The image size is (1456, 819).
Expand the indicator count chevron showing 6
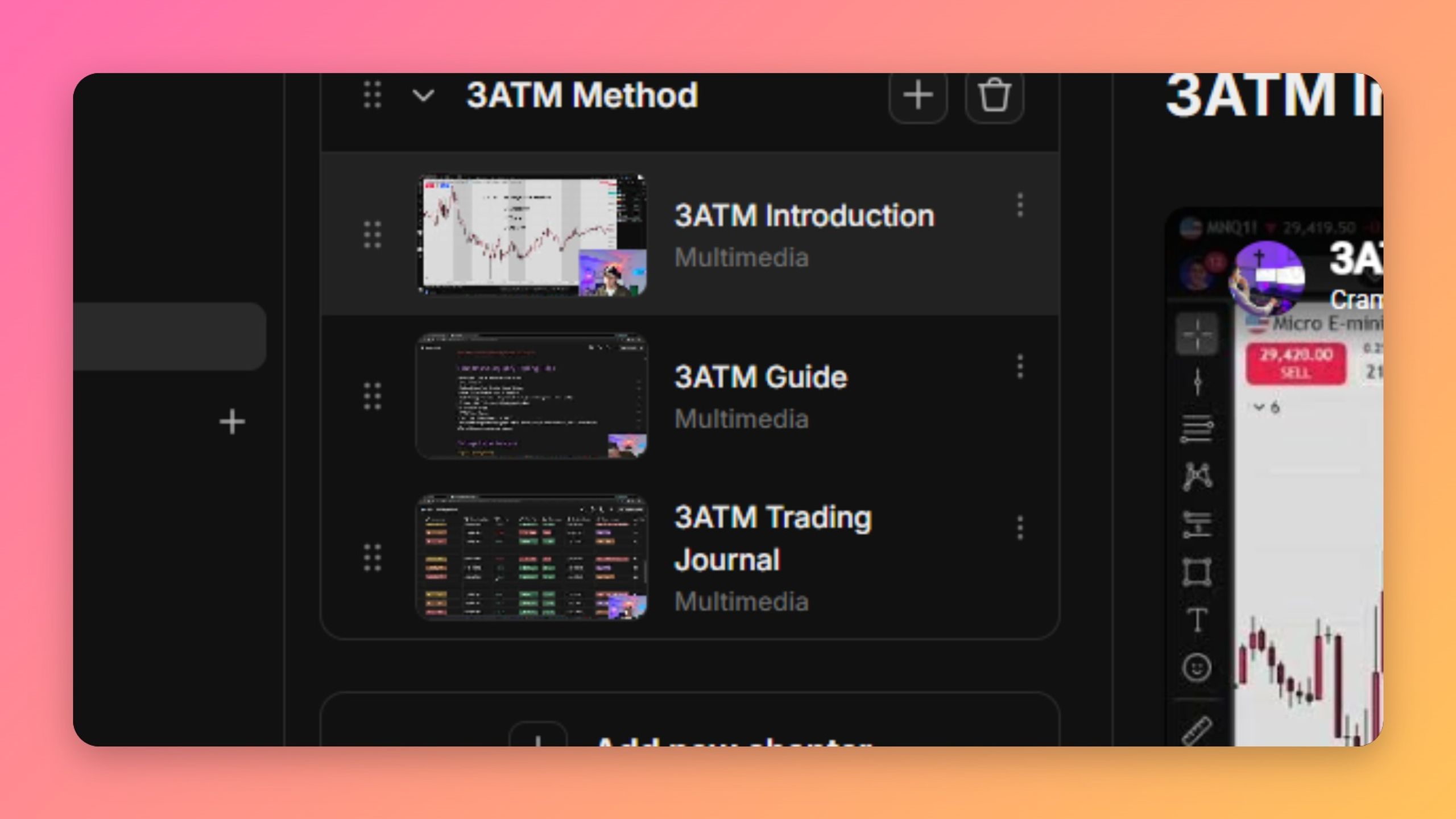click(1259, 407)
